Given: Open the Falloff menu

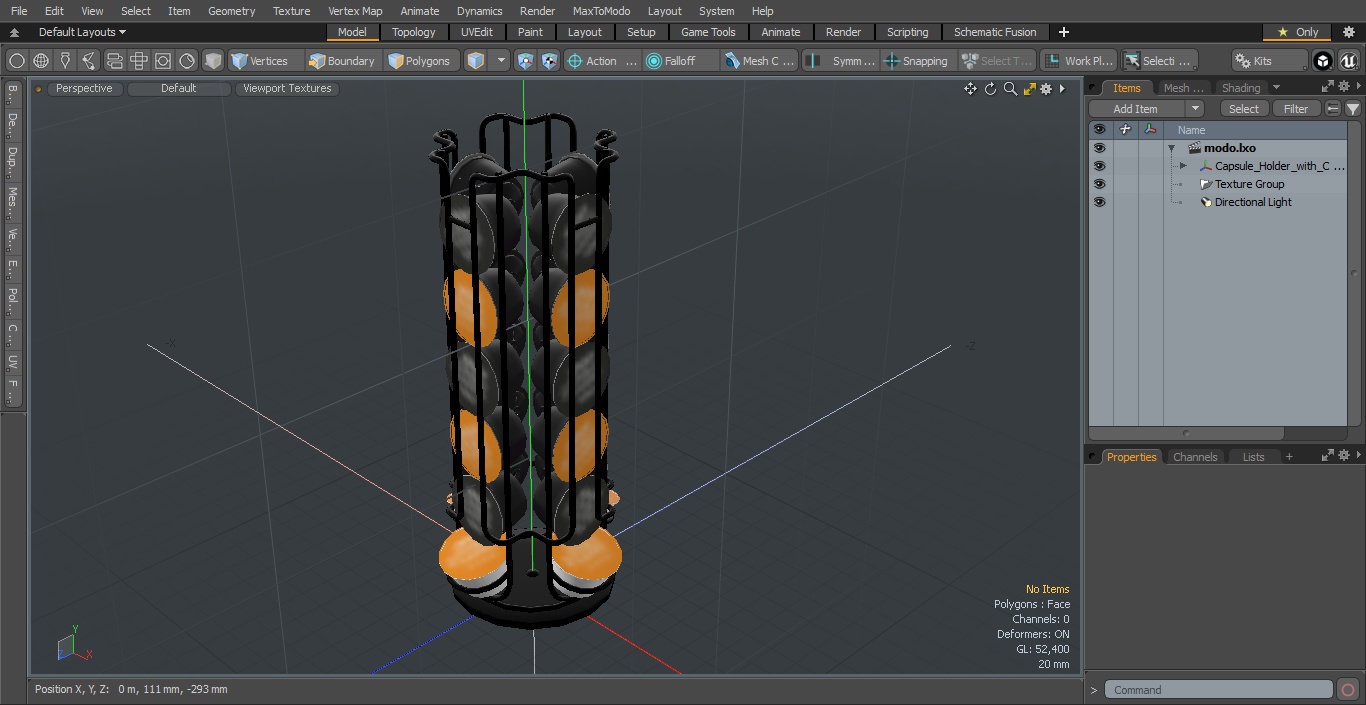Looking at the screenshot, I should coord(681,61).
